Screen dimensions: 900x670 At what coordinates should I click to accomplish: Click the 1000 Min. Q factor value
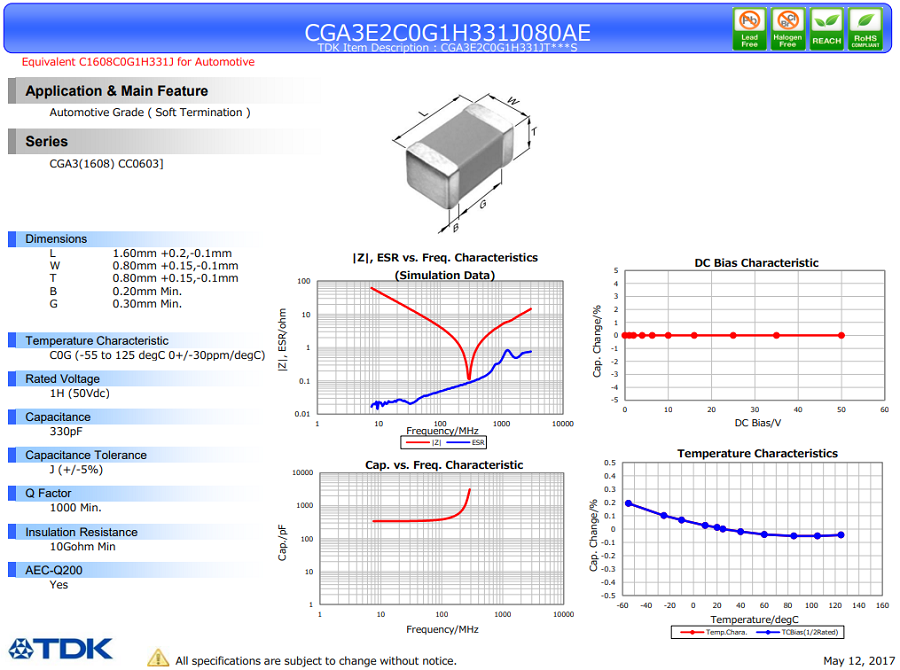pyautogui.click(x=75, y=508)
